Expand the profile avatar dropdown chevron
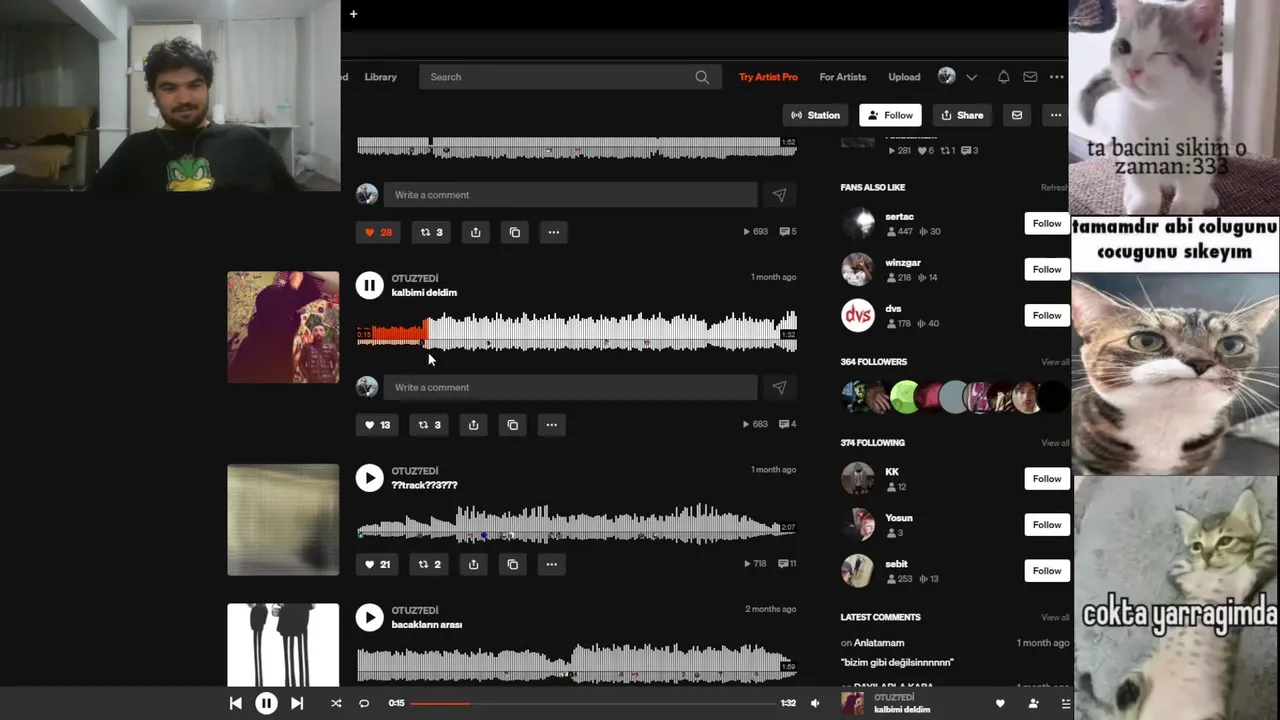Image resolution: width=1280 pixels, height=720 pixels. [971, 77]
